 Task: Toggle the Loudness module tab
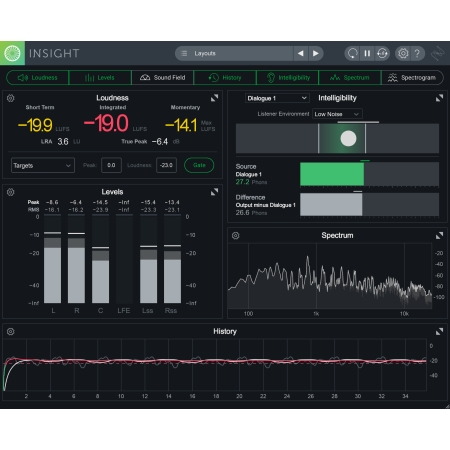coord(37,78)
